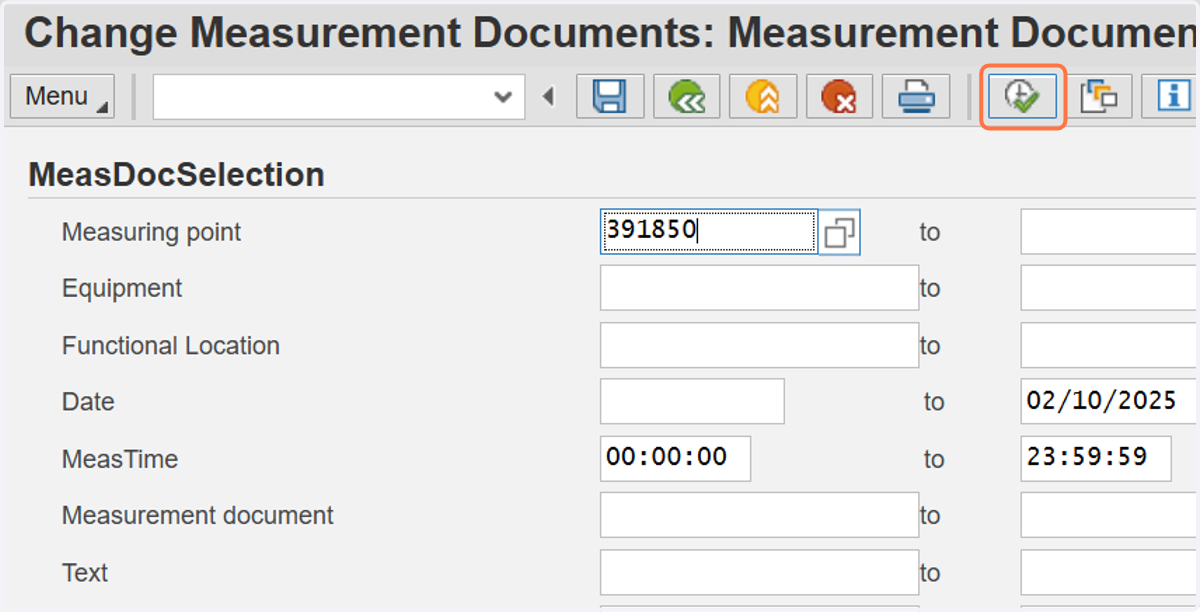The width and height of the screenshot is (1200, 612).
Task: Click the Measurement document label
Action: [x=198, y=515]
